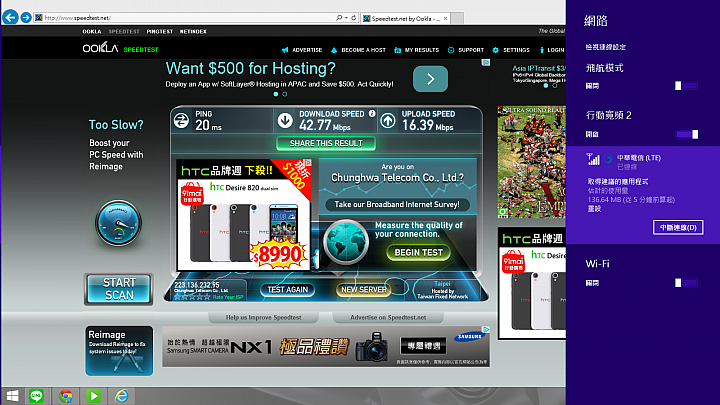The height and width of the screenshot is (405, 720).
Task: Open Help us Improve Speedtest link
Action: click(264, 317)
